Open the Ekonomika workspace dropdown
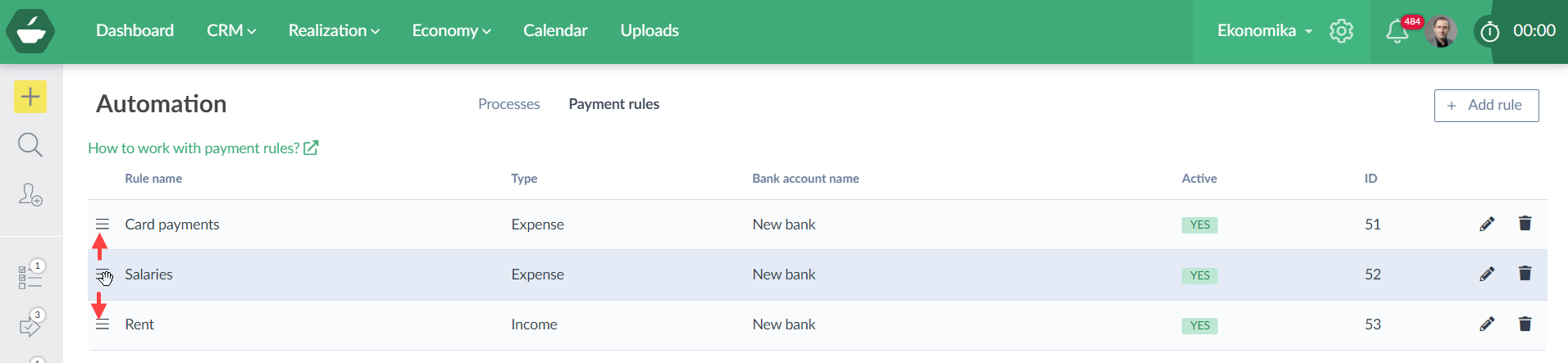Screen dimensions: 1568x363 (1265, 31)
